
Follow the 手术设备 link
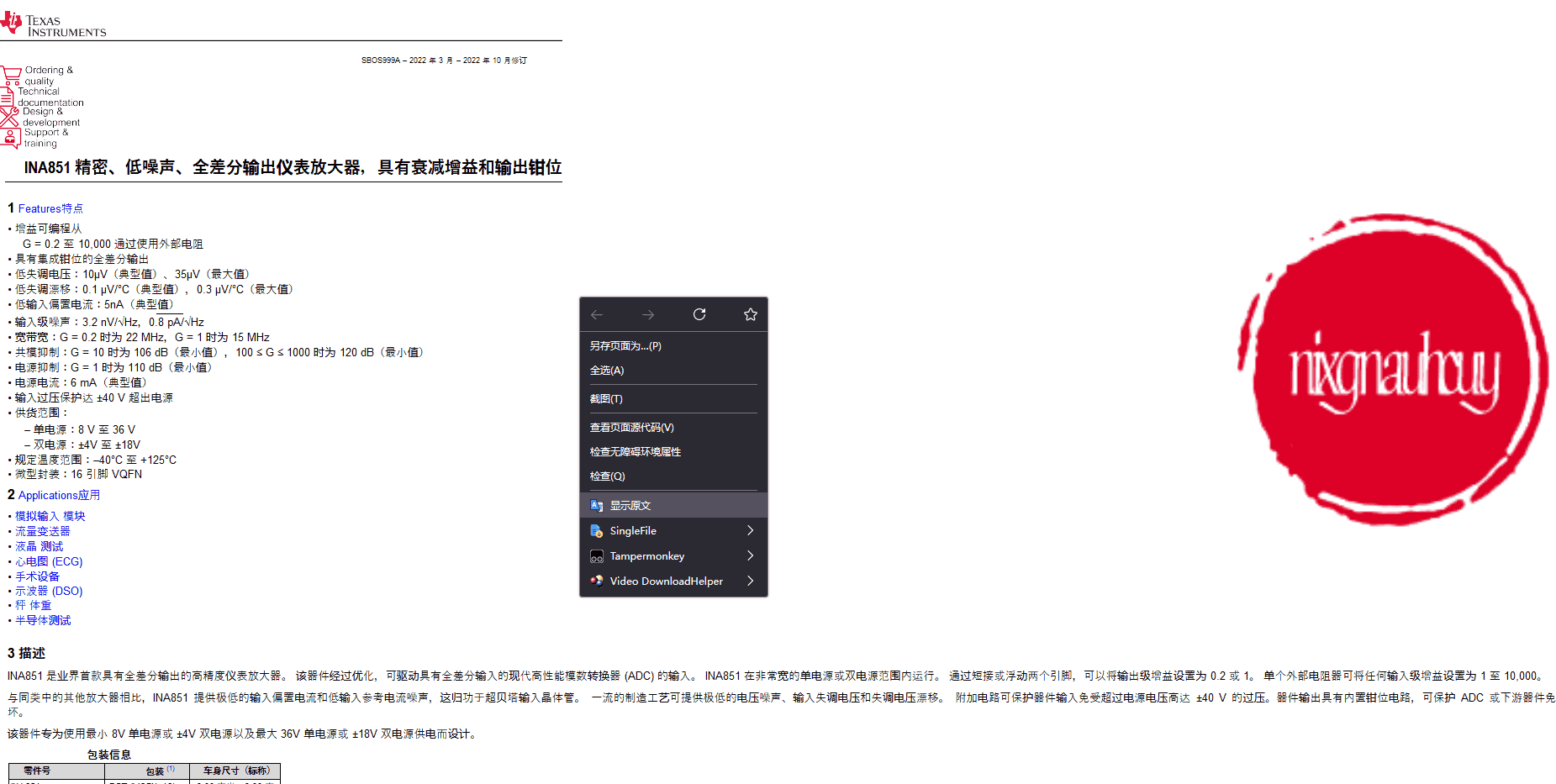[x=38, y=576]
